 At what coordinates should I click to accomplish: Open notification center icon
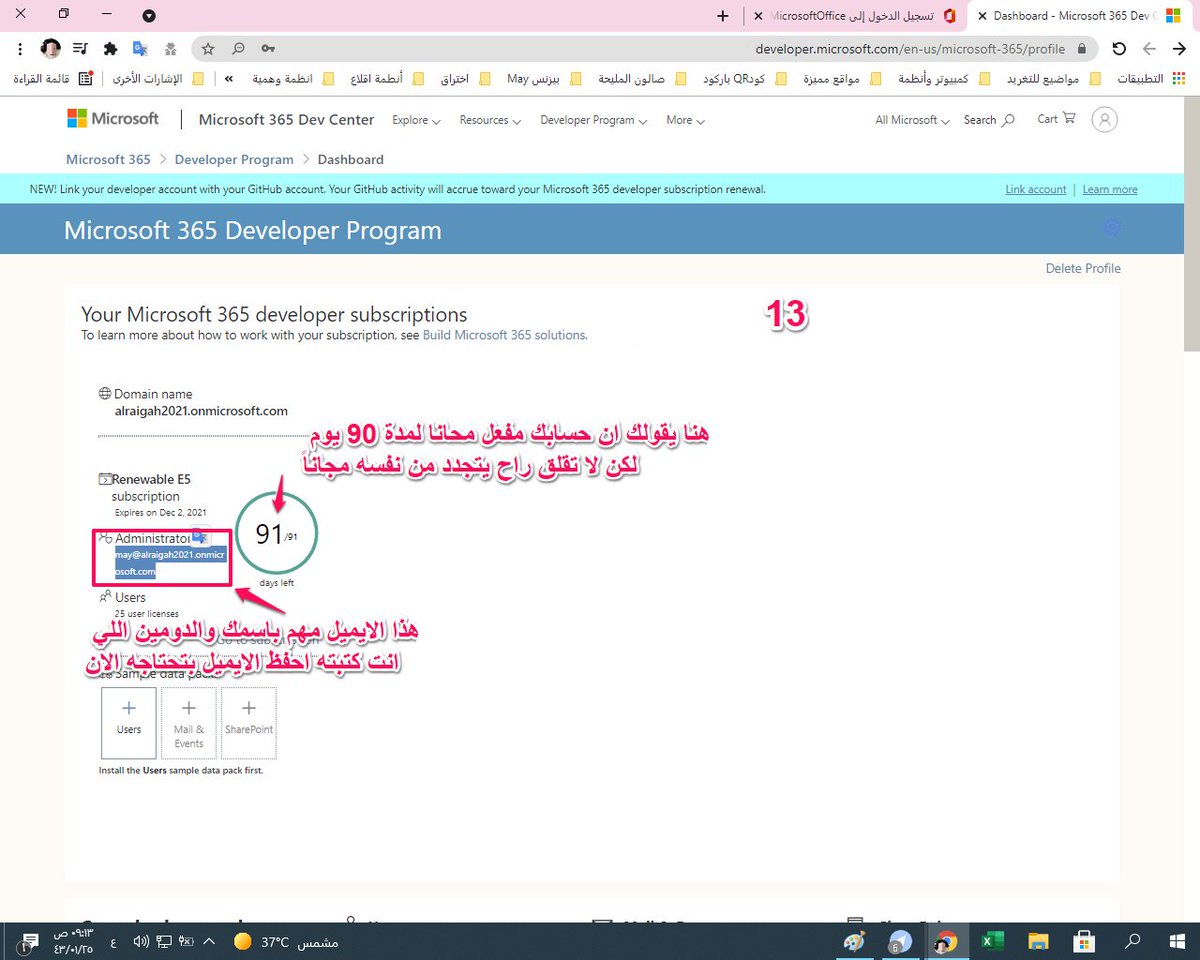(30, 941)
